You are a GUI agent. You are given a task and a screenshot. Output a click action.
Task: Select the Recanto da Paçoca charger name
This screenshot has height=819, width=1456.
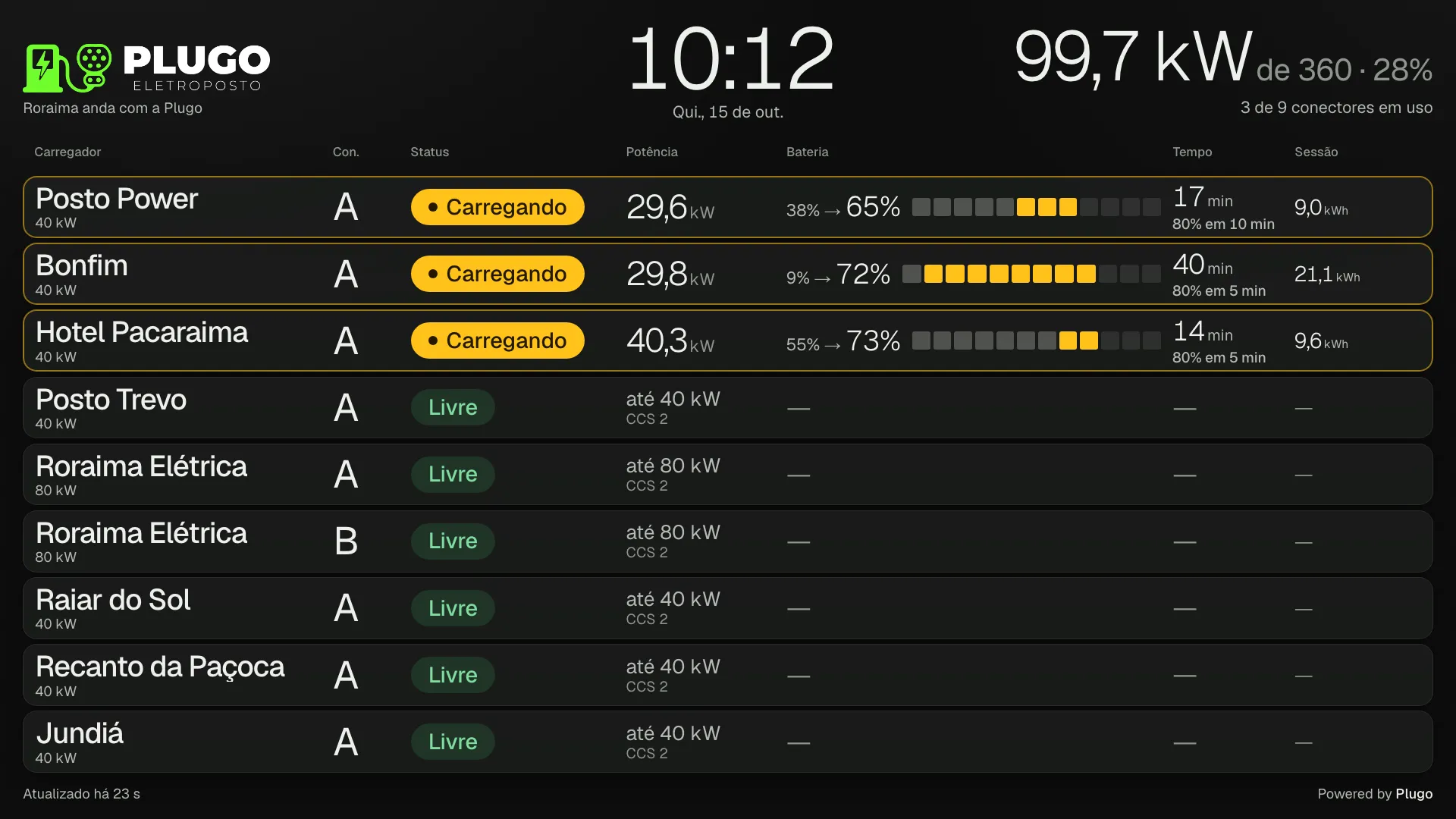pos(160,667)
